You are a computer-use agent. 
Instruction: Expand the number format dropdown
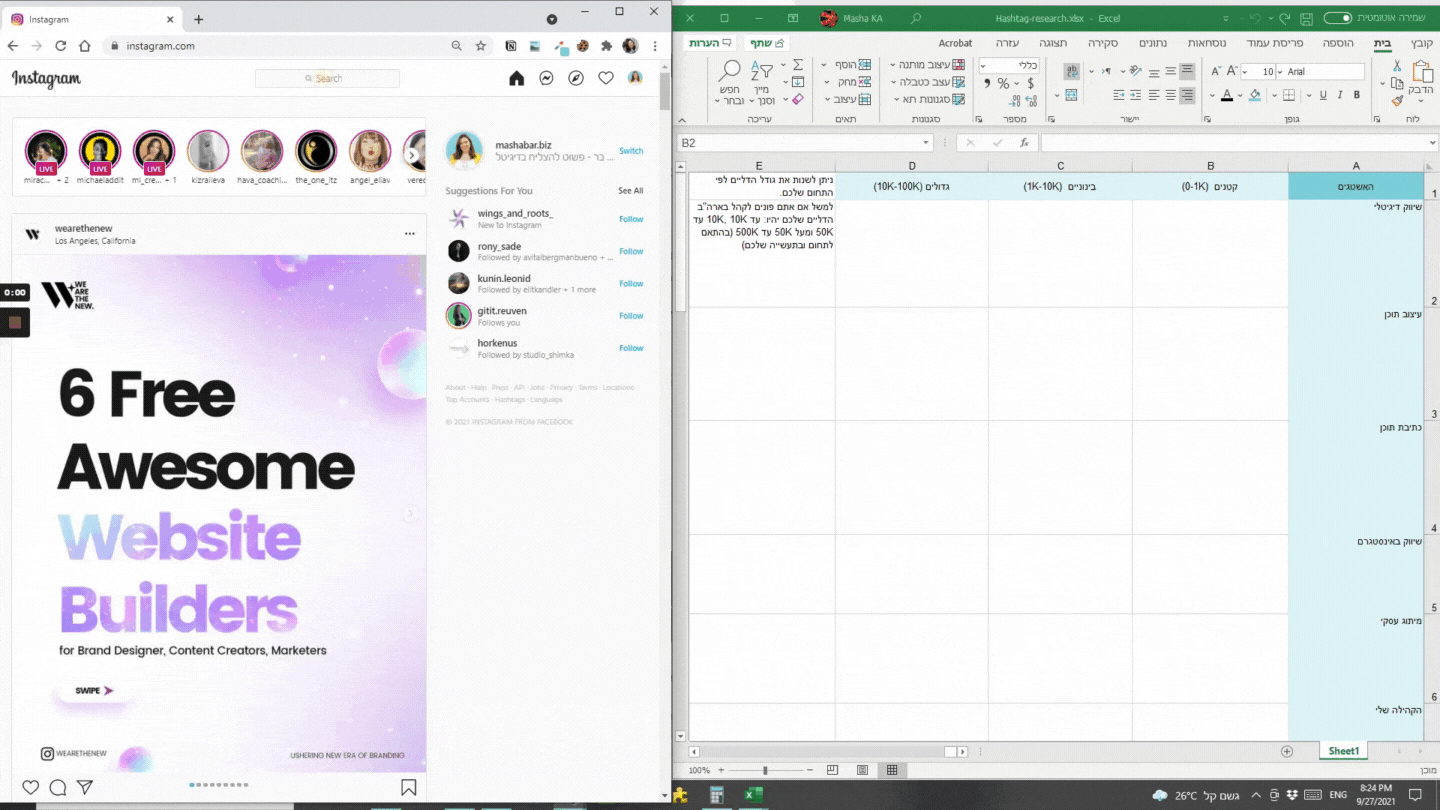click(984, 66)
